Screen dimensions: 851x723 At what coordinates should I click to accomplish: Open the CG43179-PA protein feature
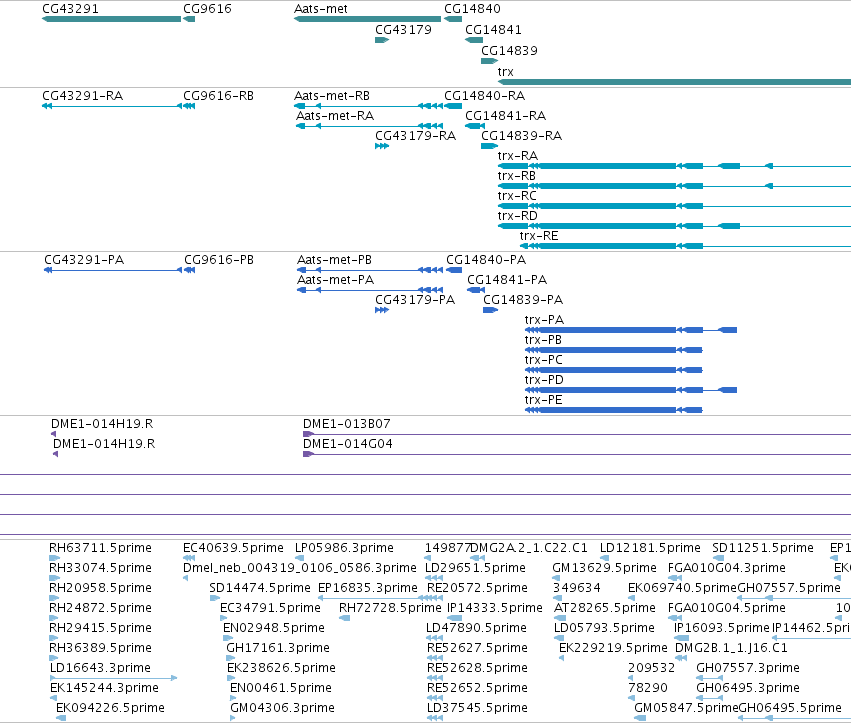[382, 310]
